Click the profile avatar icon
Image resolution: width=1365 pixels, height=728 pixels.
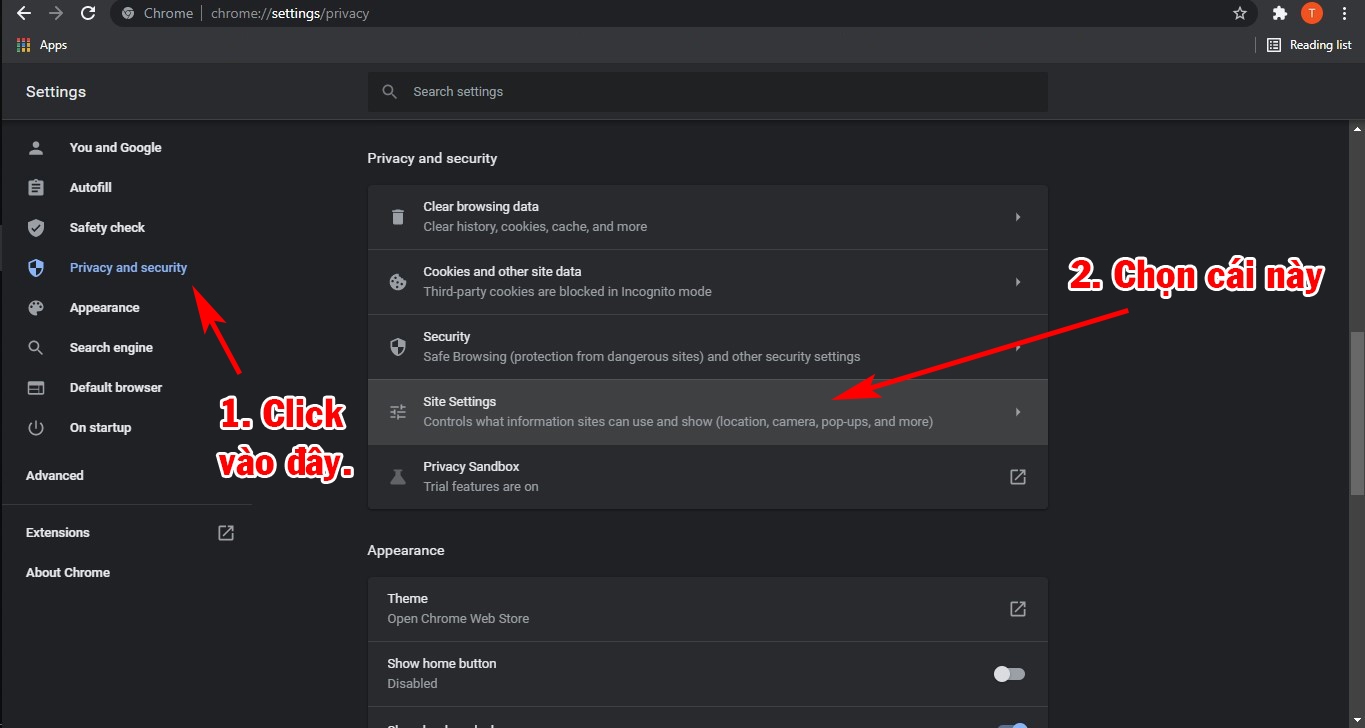pyautogui.click(x=1311, y=14)
